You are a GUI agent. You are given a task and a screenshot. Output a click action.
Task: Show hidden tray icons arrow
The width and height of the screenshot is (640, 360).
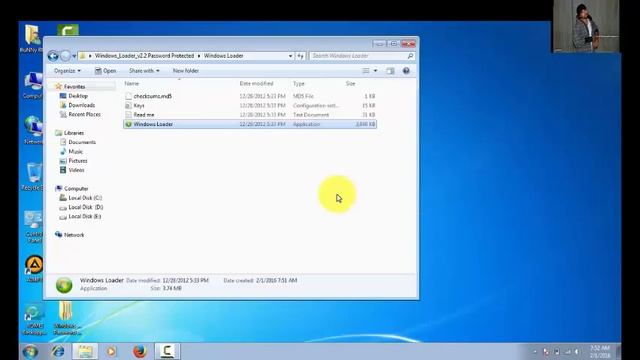tap(535, 352)
